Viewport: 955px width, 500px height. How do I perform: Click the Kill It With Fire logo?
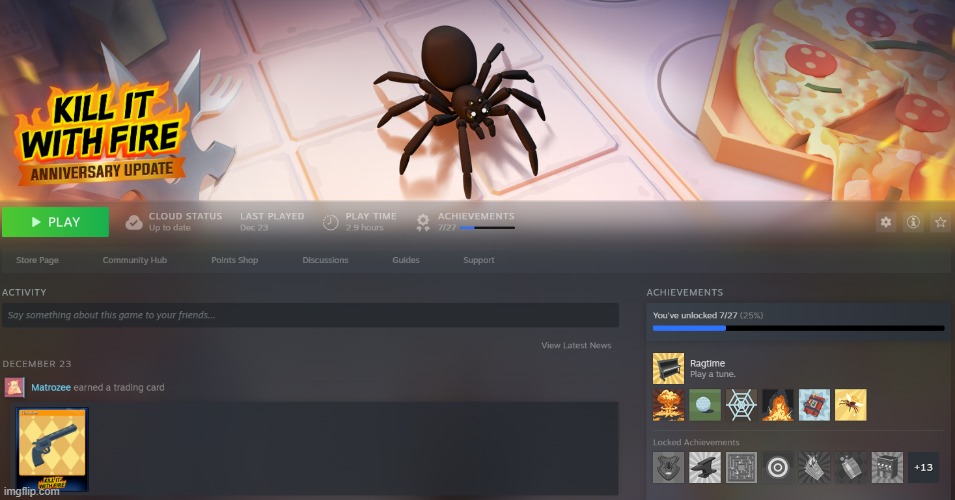[x=102, y=134]
